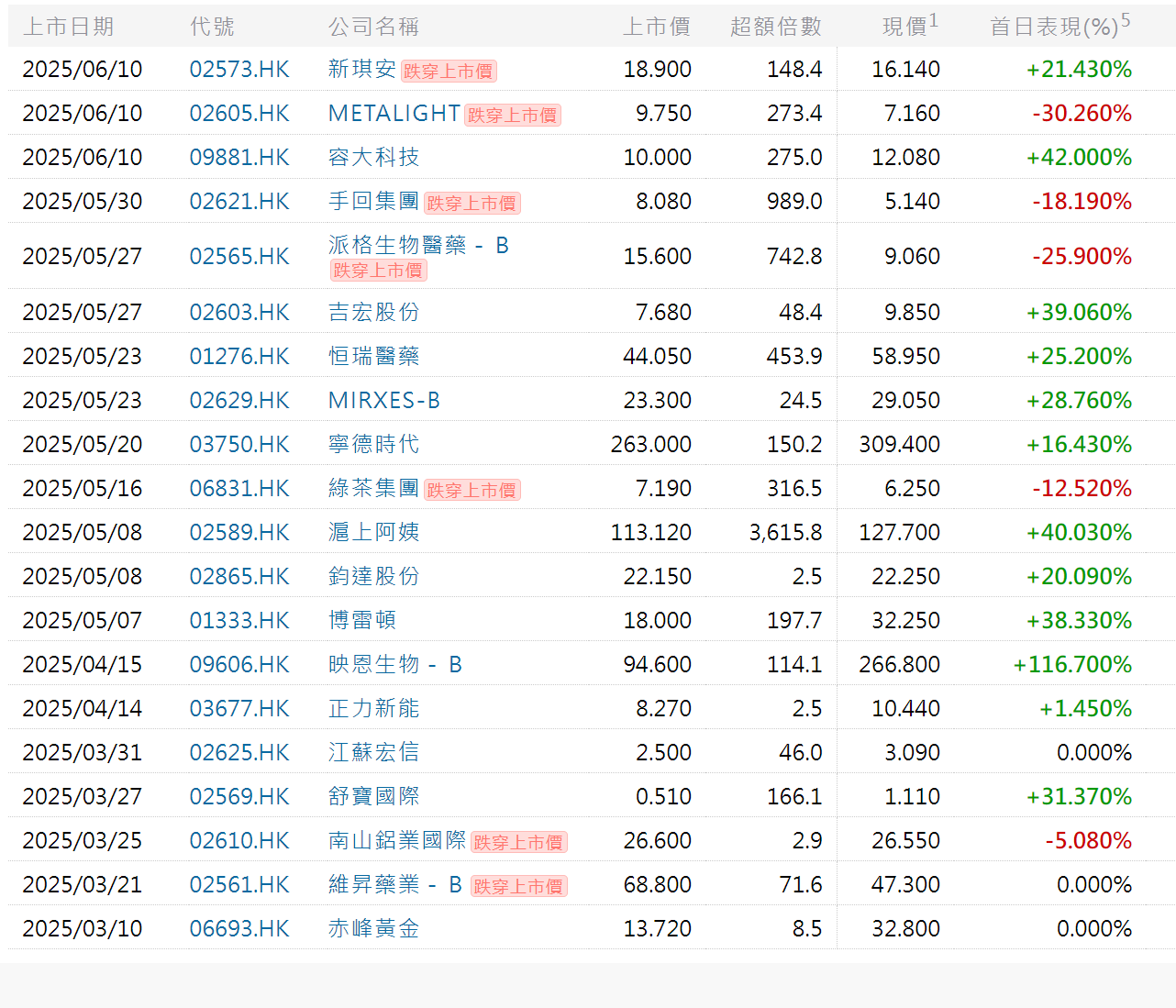Viewport: 1176px width, 1008px height.
Task: Open company 派格生物醫藥 - B page
Action: (x=418, y=246)
